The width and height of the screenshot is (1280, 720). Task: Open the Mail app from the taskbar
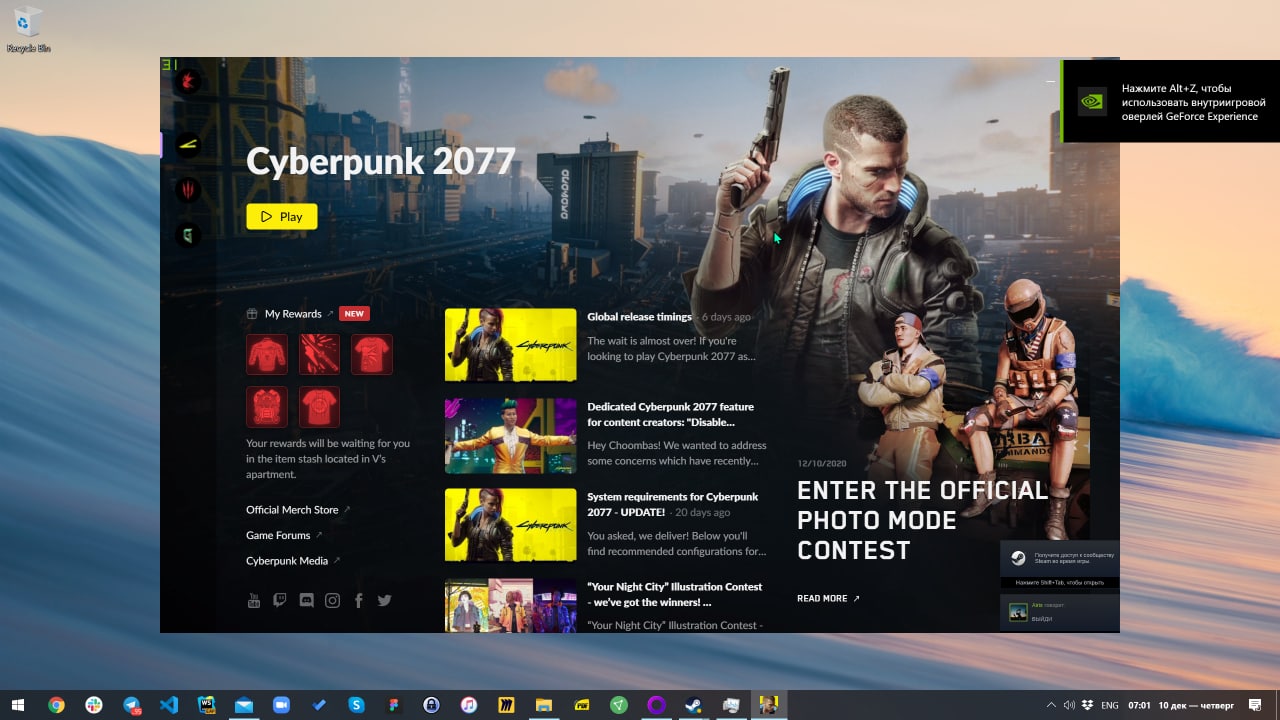coord(244,705)
